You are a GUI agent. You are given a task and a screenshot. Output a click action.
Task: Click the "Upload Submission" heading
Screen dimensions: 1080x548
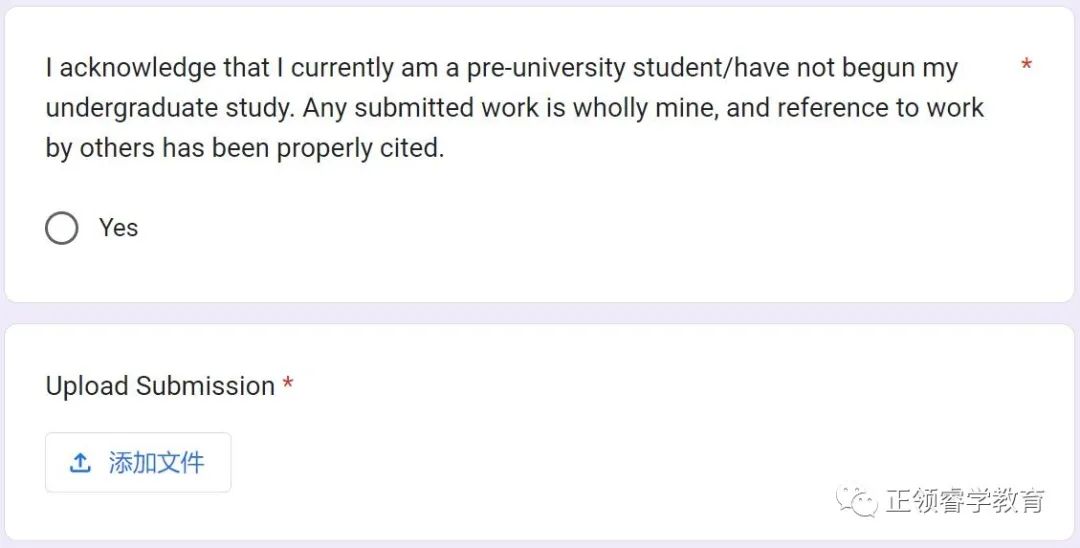coord(160,386)
